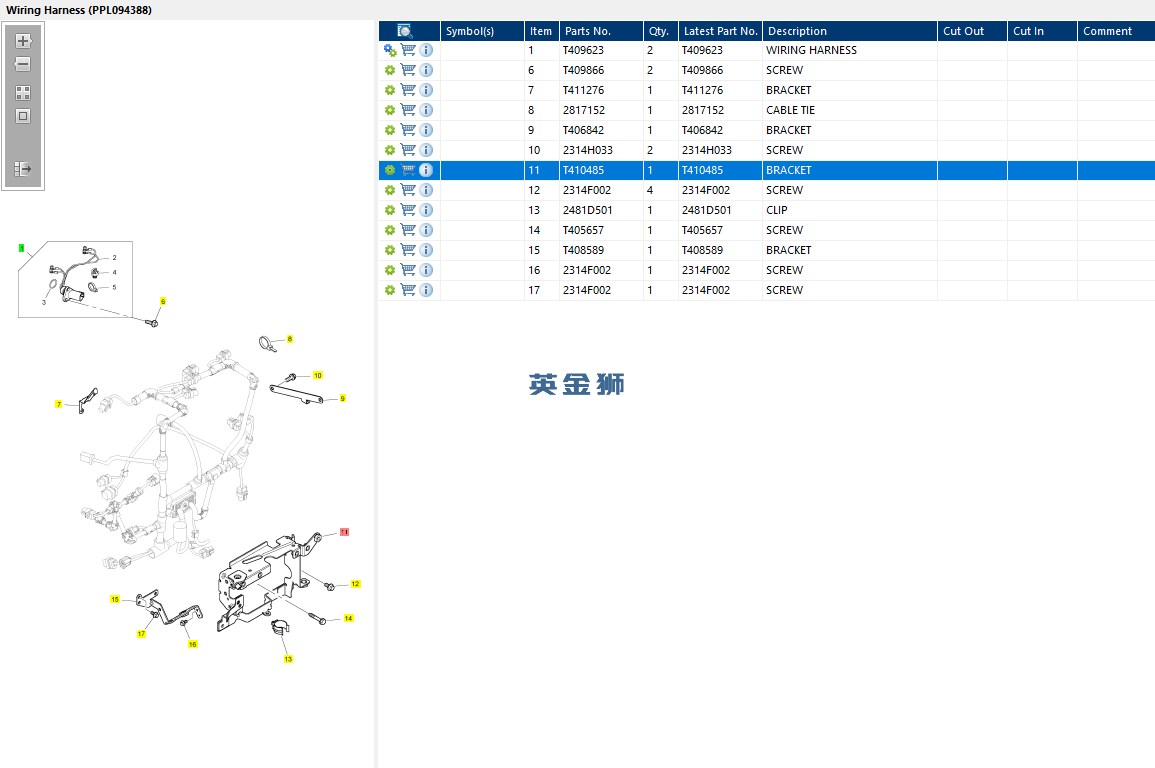Click the four-squares grid view tool
The width and height of the screenshot is (1155, 768).
tap(23, 93)
